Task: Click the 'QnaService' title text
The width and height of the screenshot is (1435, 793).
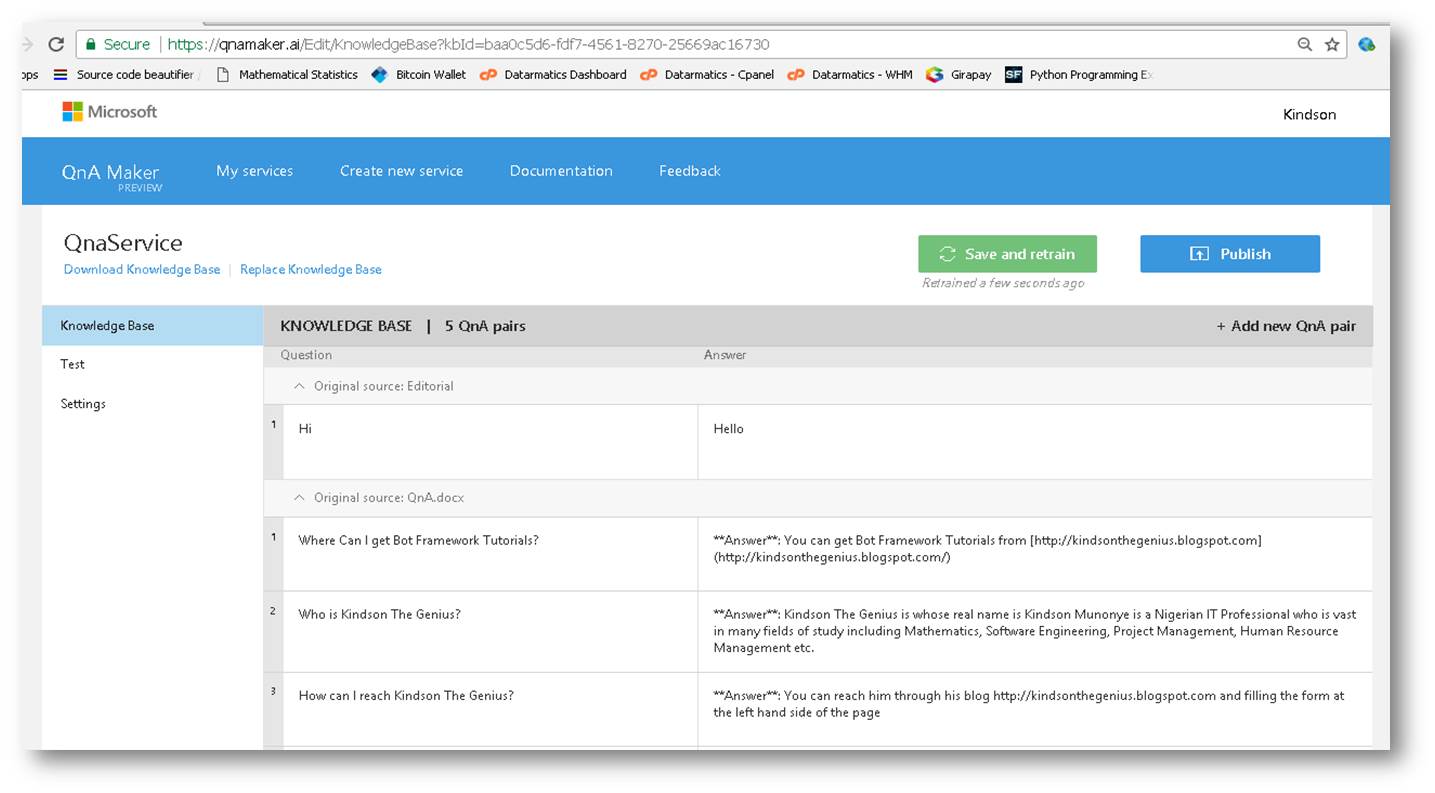Action: pos(123,243)
